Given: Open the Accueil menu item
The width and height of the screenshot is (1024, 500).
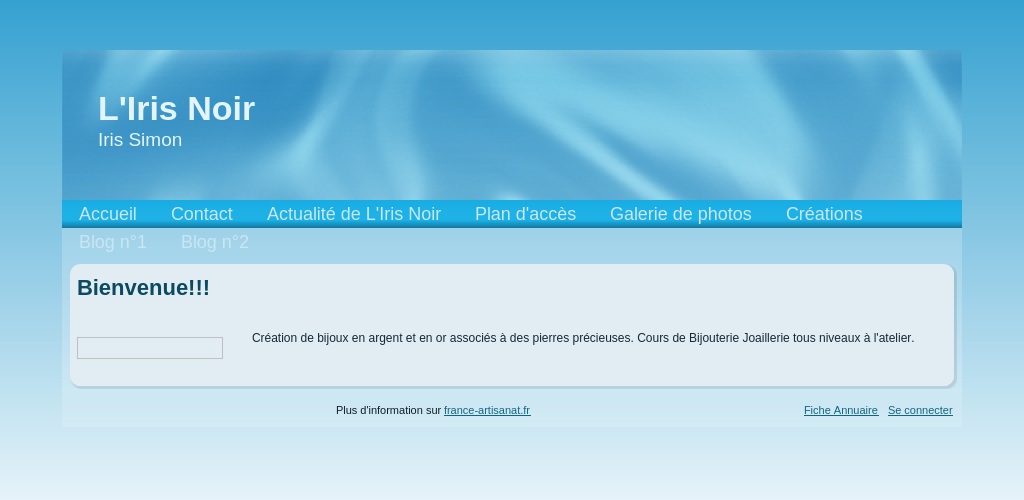Looking at the screenshot, I should [108, 214].
